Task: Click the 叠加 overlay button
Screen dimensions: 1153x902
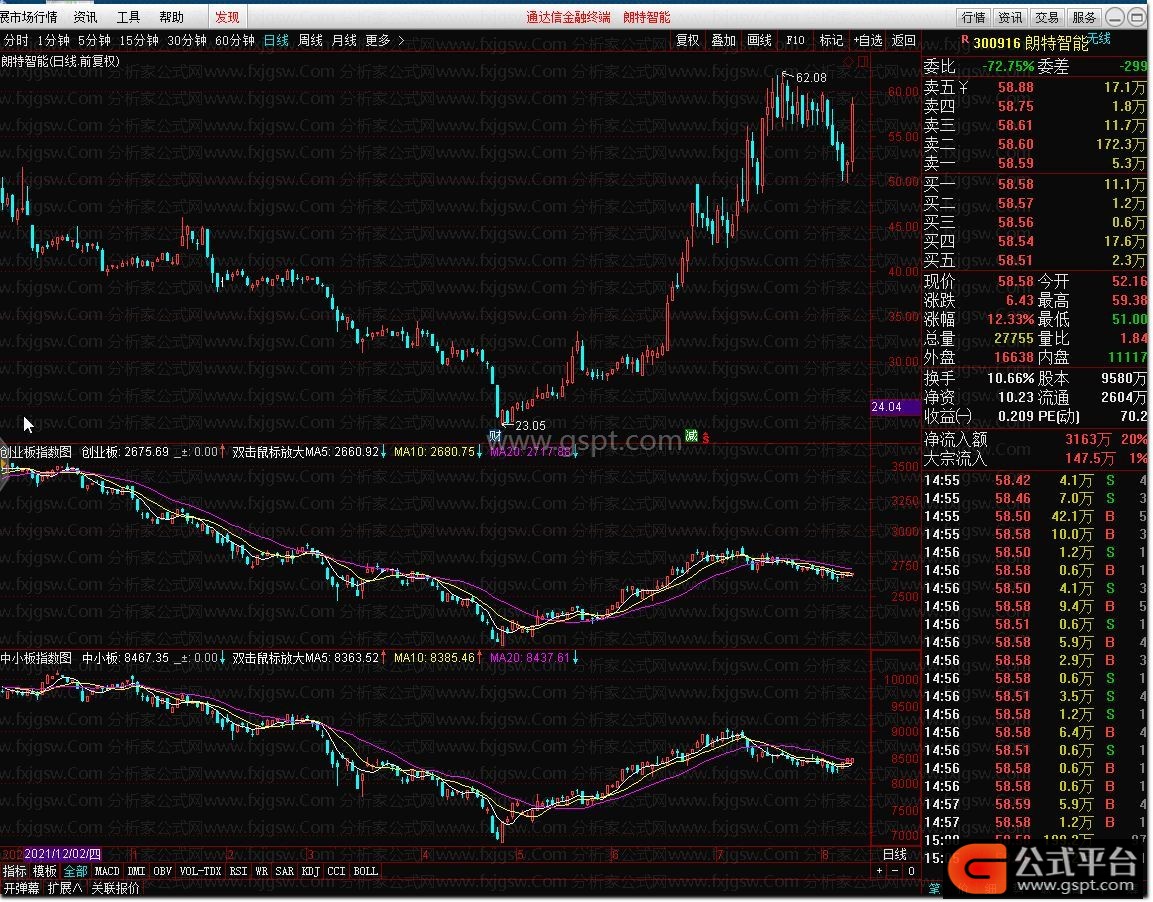Action: pos(724,40)
